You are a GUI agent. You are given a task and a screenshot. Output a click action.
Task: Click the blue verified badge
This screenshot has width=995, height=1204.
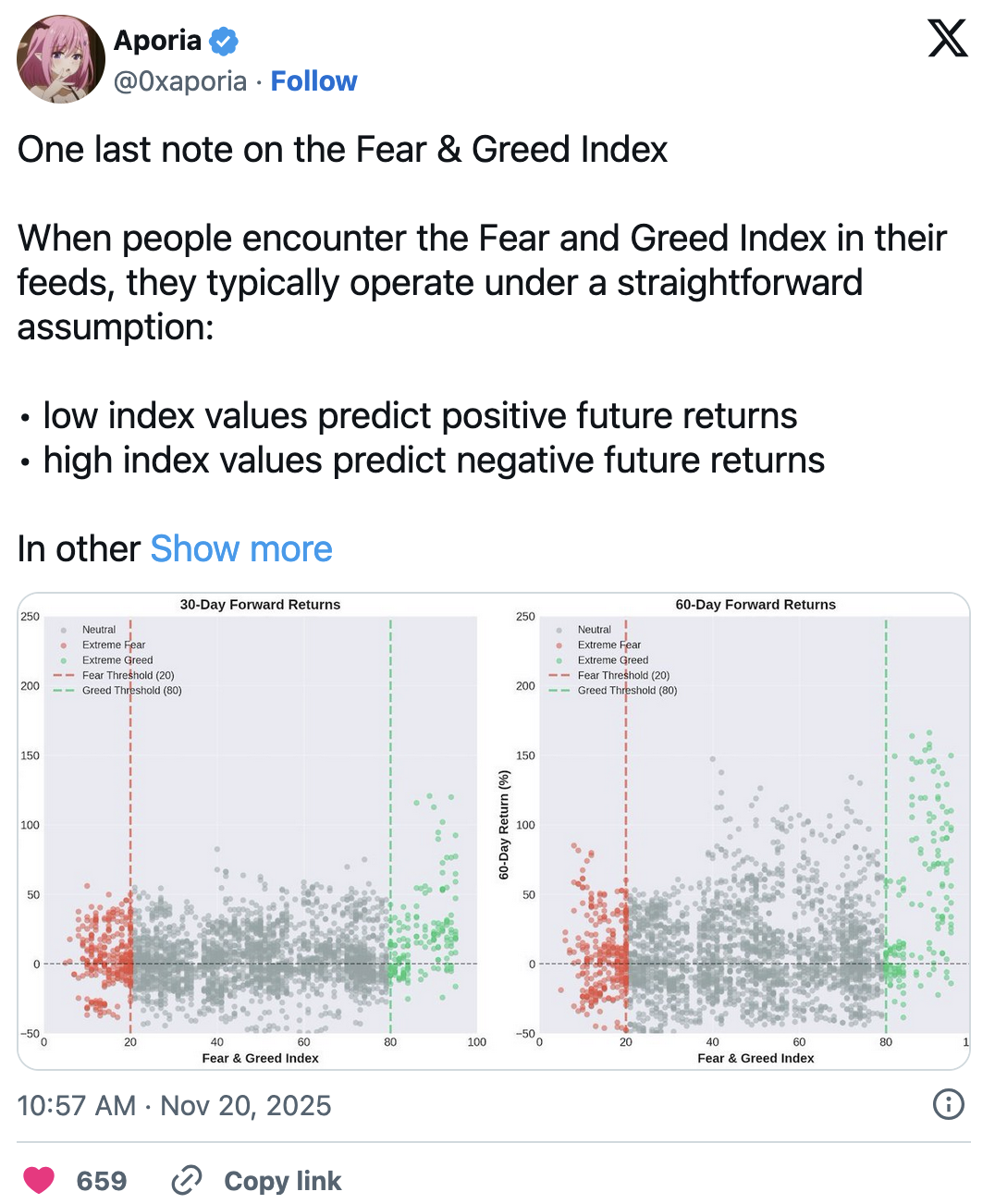coord(224,41)
